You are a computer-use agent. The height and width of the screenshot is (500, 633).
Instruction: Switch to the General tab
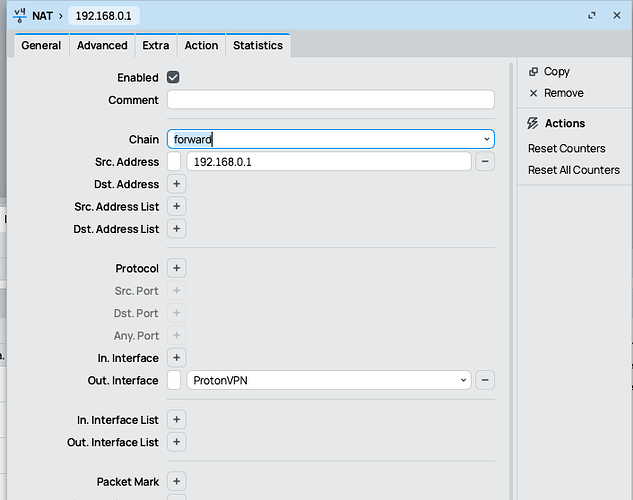(41, 45)
